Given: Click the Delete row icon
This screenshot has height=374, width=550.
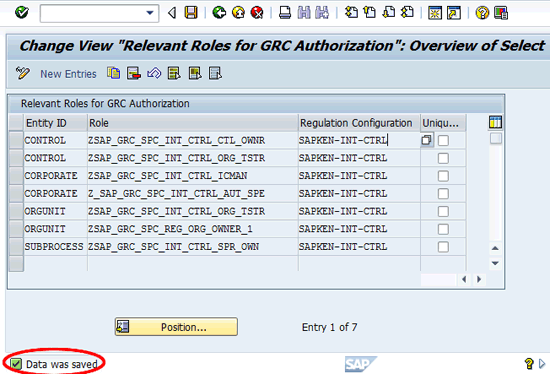Looking at the screenshot, I should pos(134,73).
